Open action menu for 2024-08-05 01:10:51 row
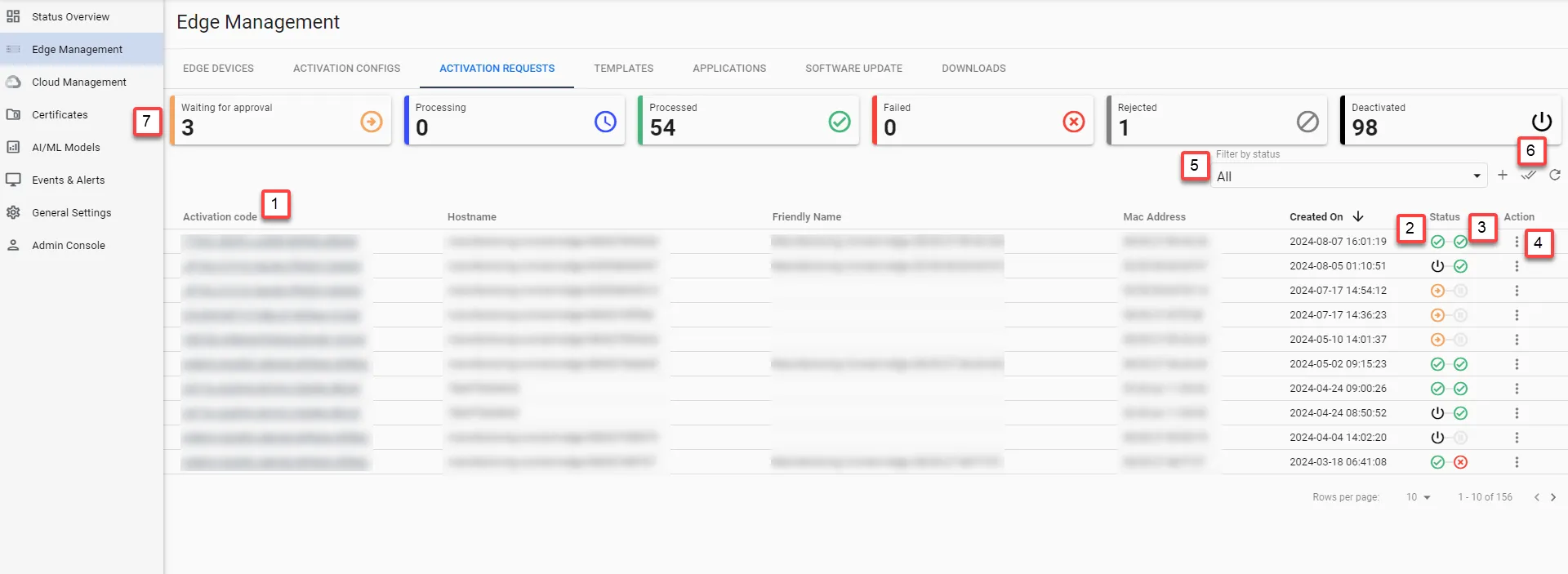The image size is (1568, 574). (x=1517, y=266)
